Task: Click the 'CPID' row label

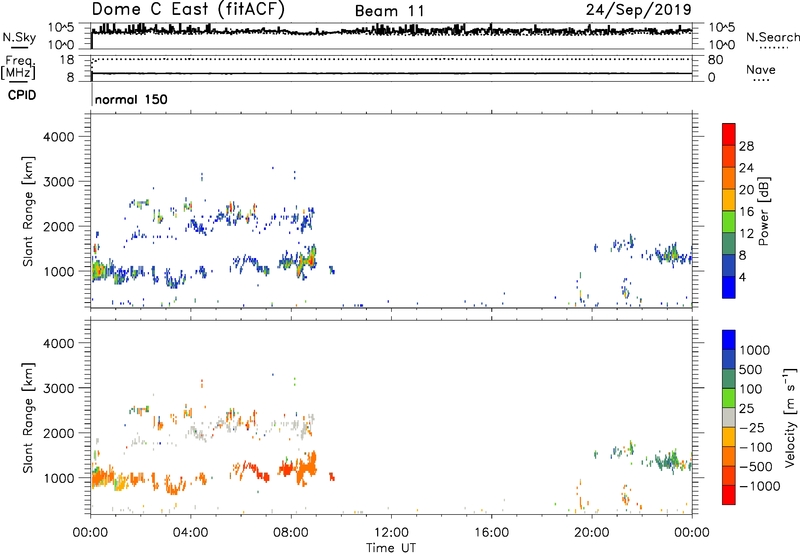Action: coord(22,95)
